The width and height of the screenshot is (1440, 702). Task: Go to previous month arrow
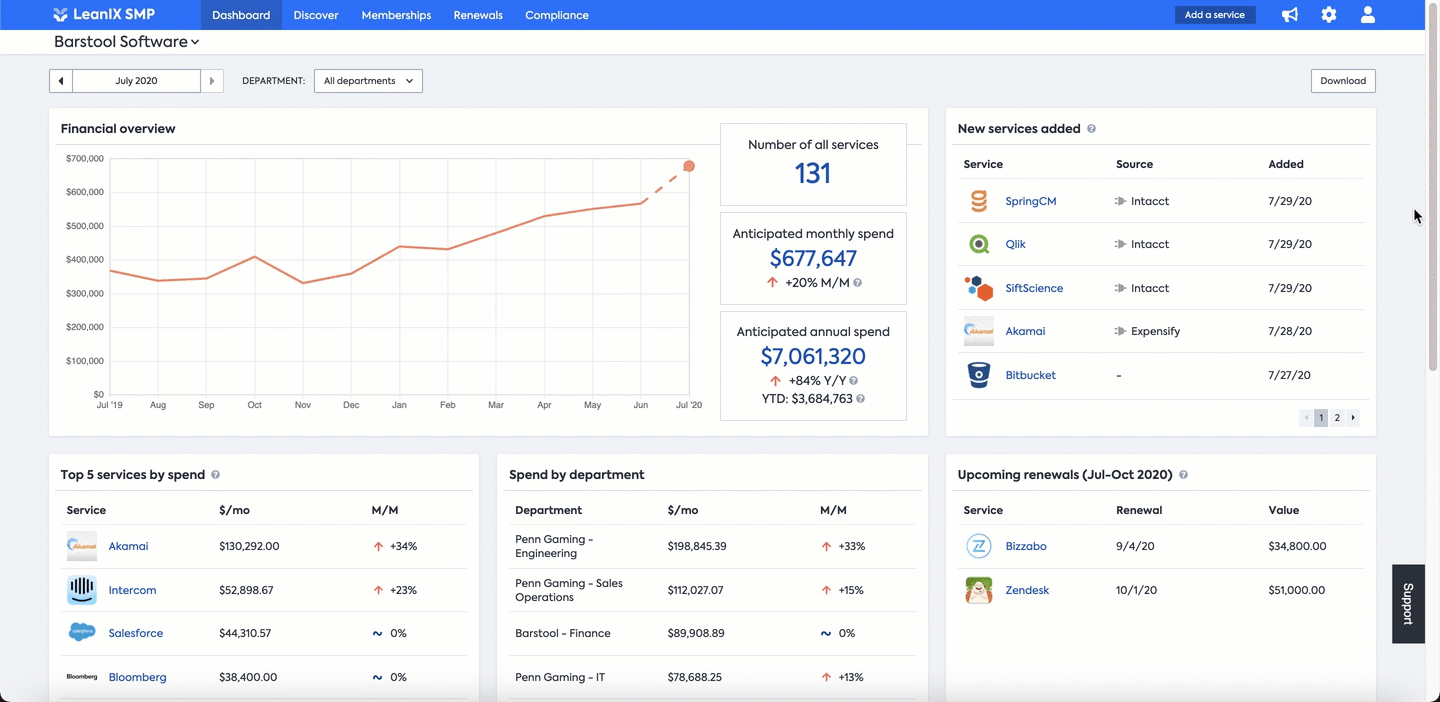click(x=61, y=81)
